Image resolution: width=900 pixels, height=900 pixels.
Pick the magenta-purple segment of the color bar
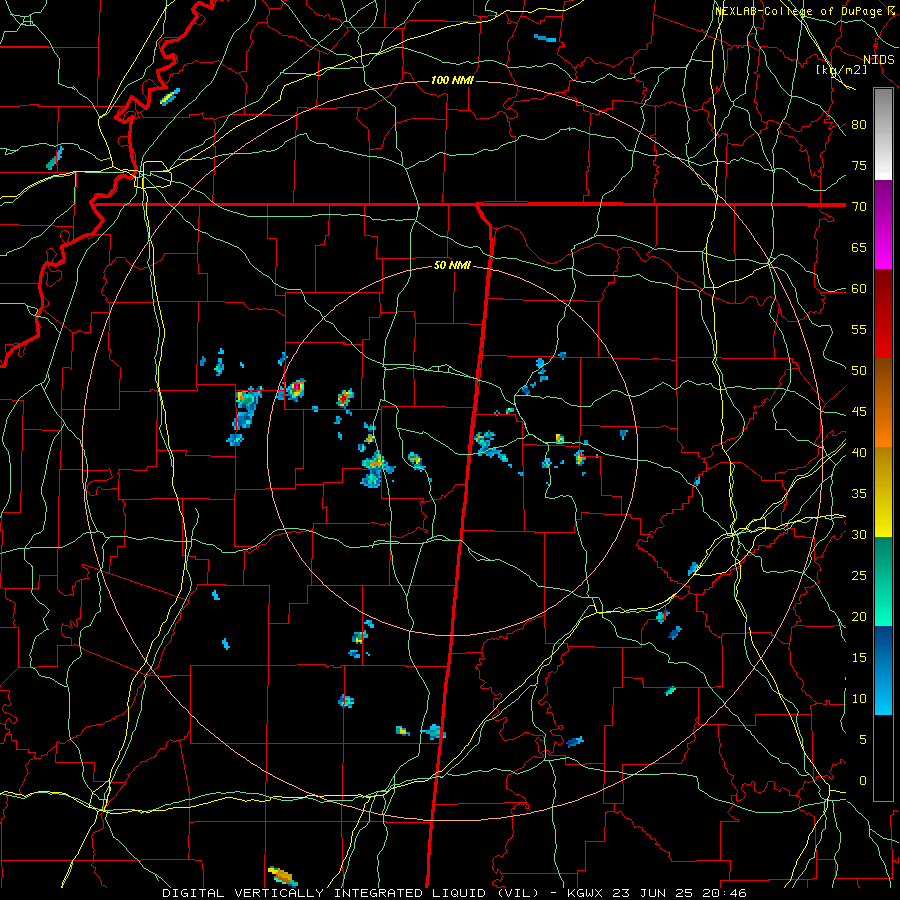883,225
